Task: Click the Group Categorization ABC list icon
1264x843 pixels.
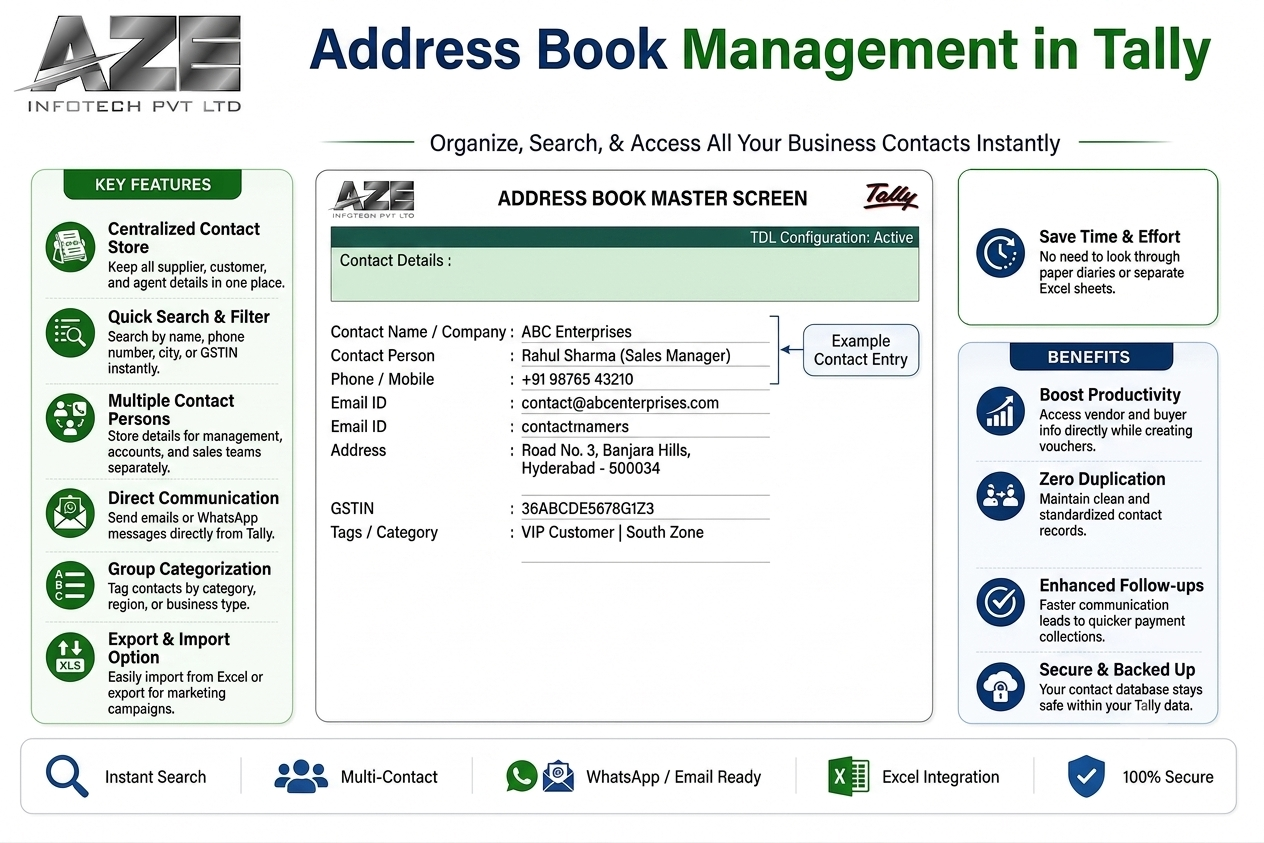Action: click(71, 585)
